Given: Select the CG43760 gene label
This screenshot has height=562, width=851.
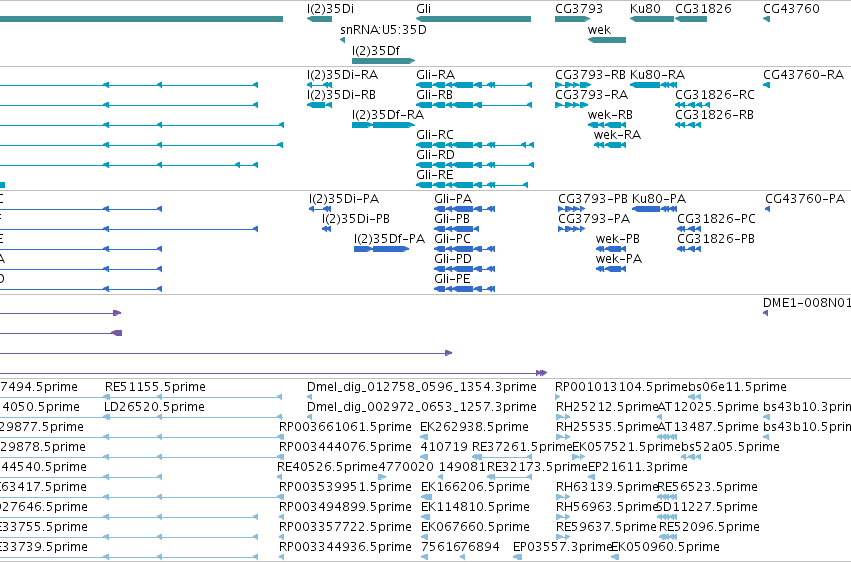Looking at the screenshot, I should click(791, 9).
